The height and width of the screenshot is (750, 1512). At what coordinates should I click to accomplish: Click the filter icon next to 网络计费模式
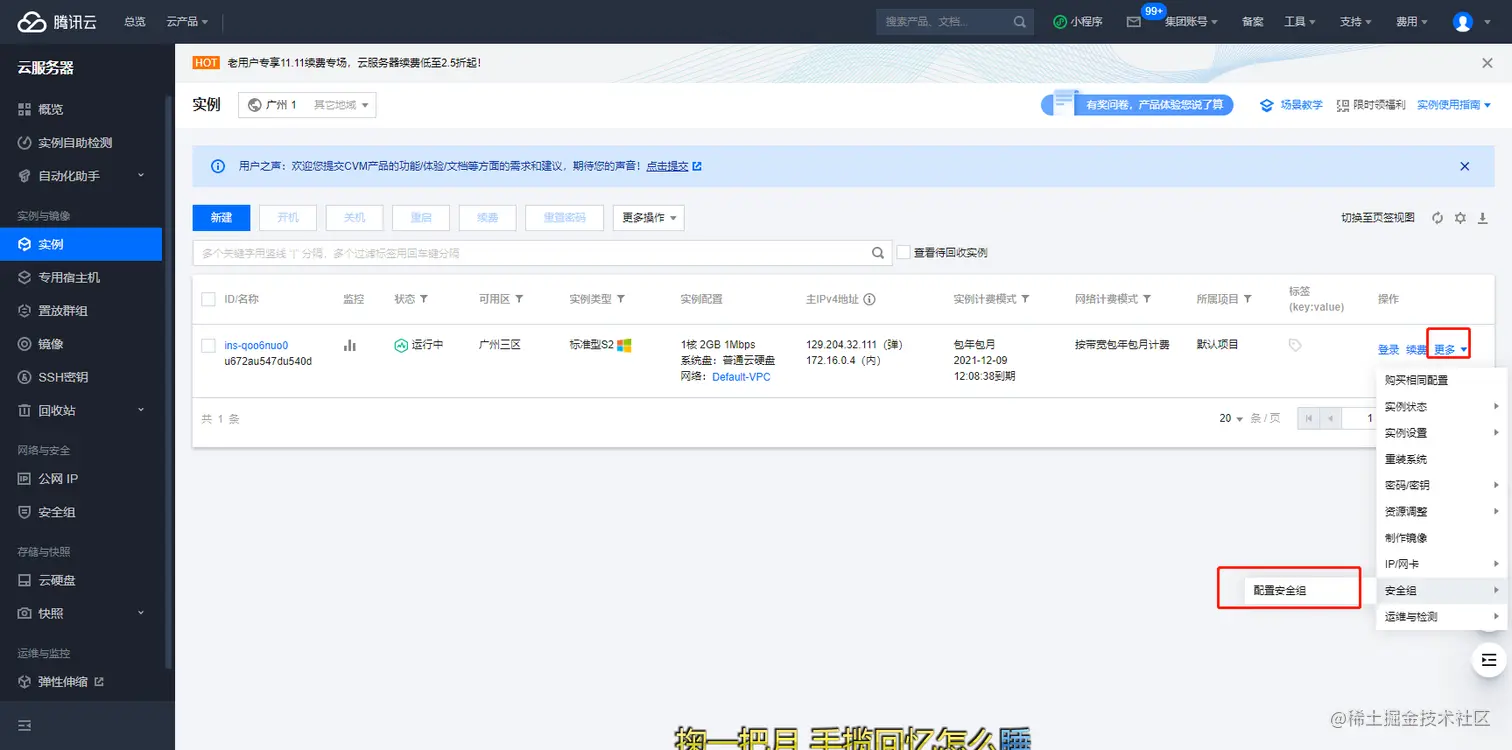[x=1147, y=299]
